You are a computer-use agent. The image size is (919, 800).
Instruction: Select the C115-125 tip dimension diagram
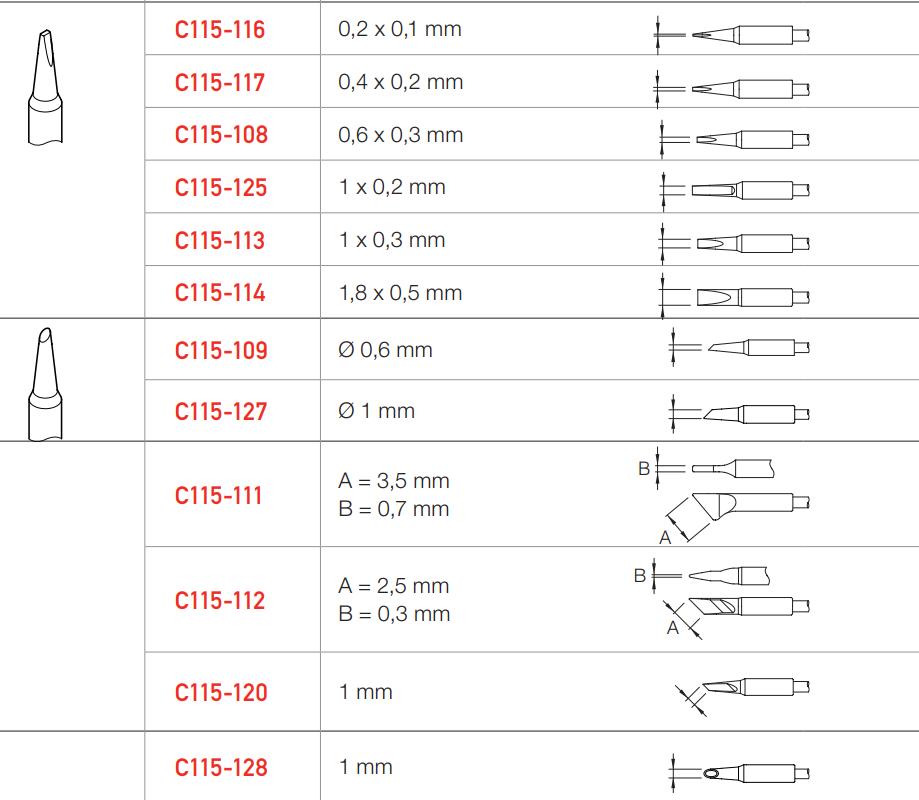point(735,190)
